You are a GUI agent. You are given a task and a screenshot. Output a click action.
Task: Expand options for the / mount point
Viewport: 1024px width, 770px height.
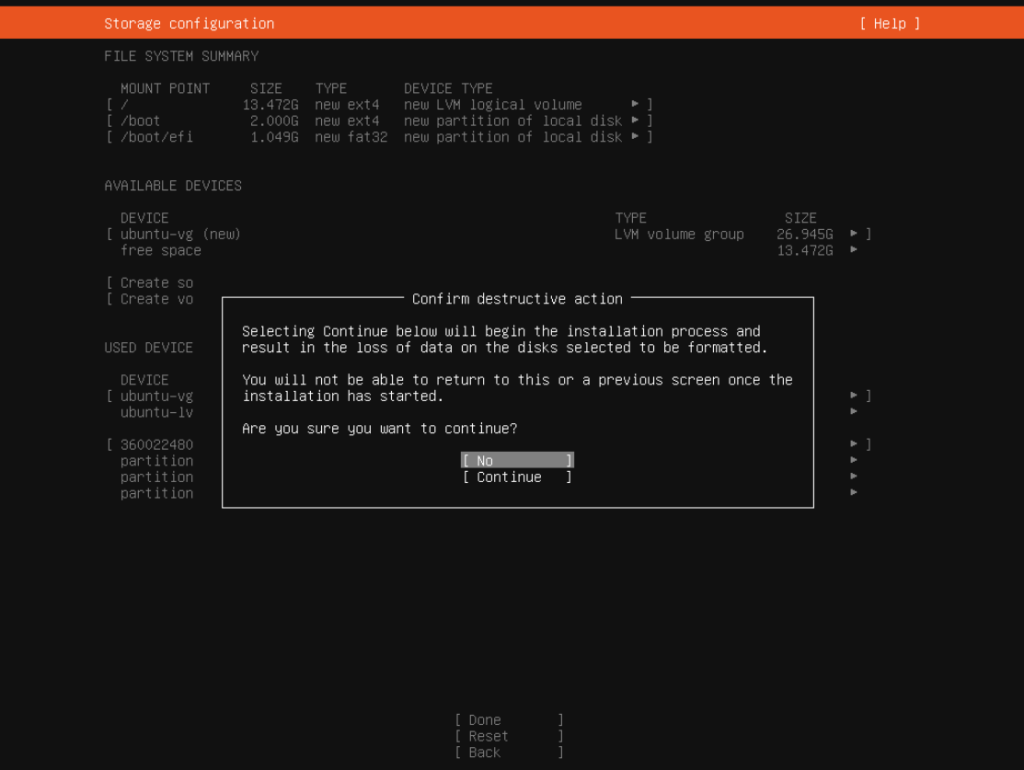pos(637,104)
